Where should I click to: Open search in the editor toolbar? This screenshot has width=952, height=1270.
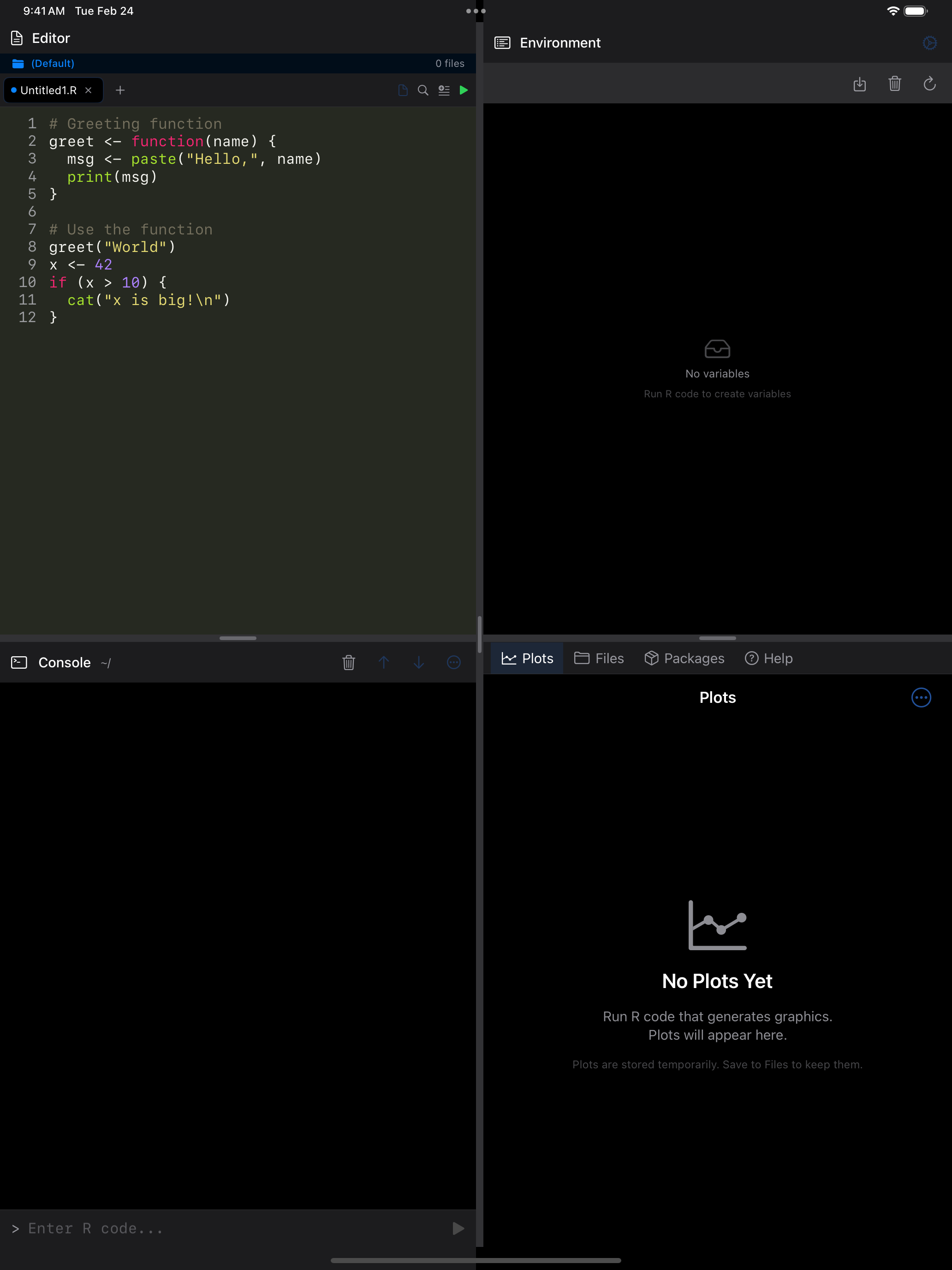click(x=423, y=90)
